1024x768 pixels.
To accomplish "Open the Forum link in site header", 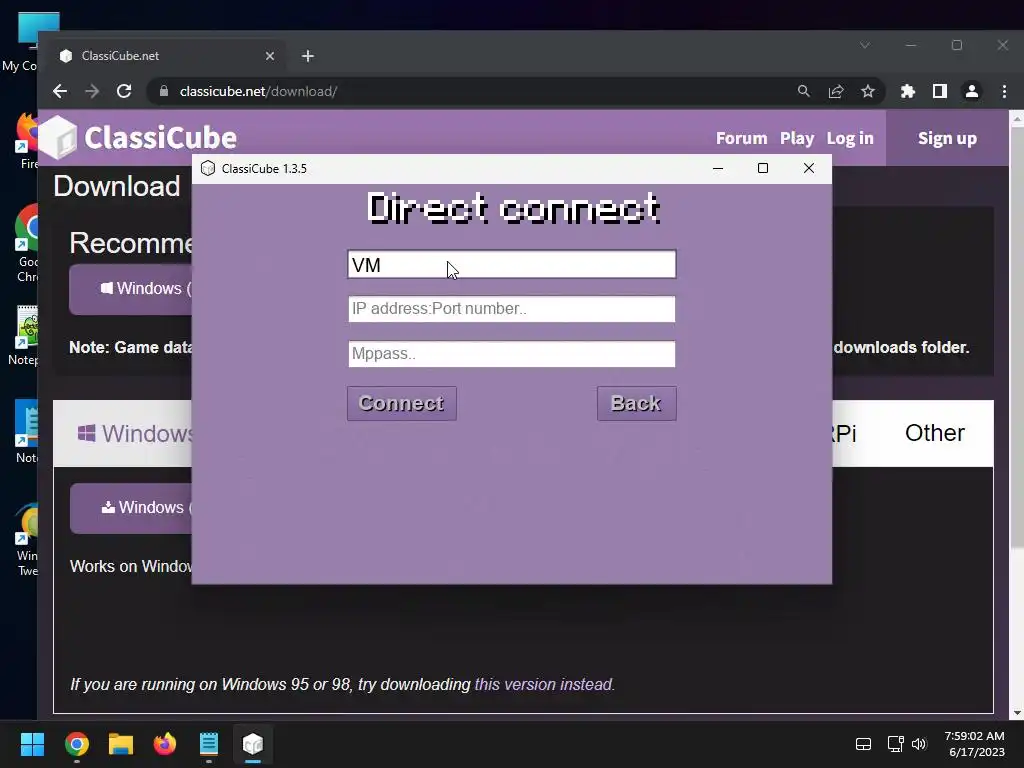I will tap(741, 138).
